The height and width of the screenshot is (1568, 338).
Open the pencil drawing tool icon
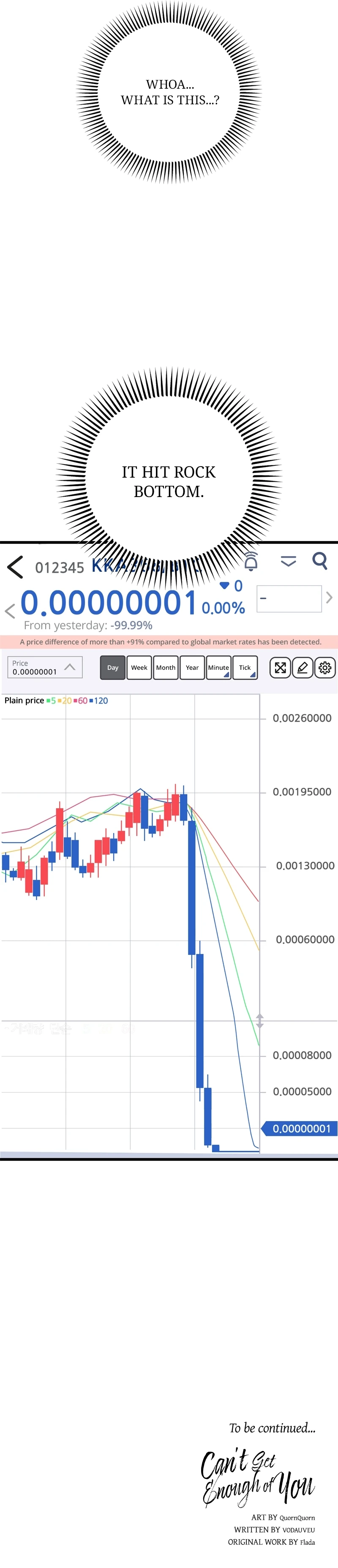pyautogui.click(x=303, y=668)
